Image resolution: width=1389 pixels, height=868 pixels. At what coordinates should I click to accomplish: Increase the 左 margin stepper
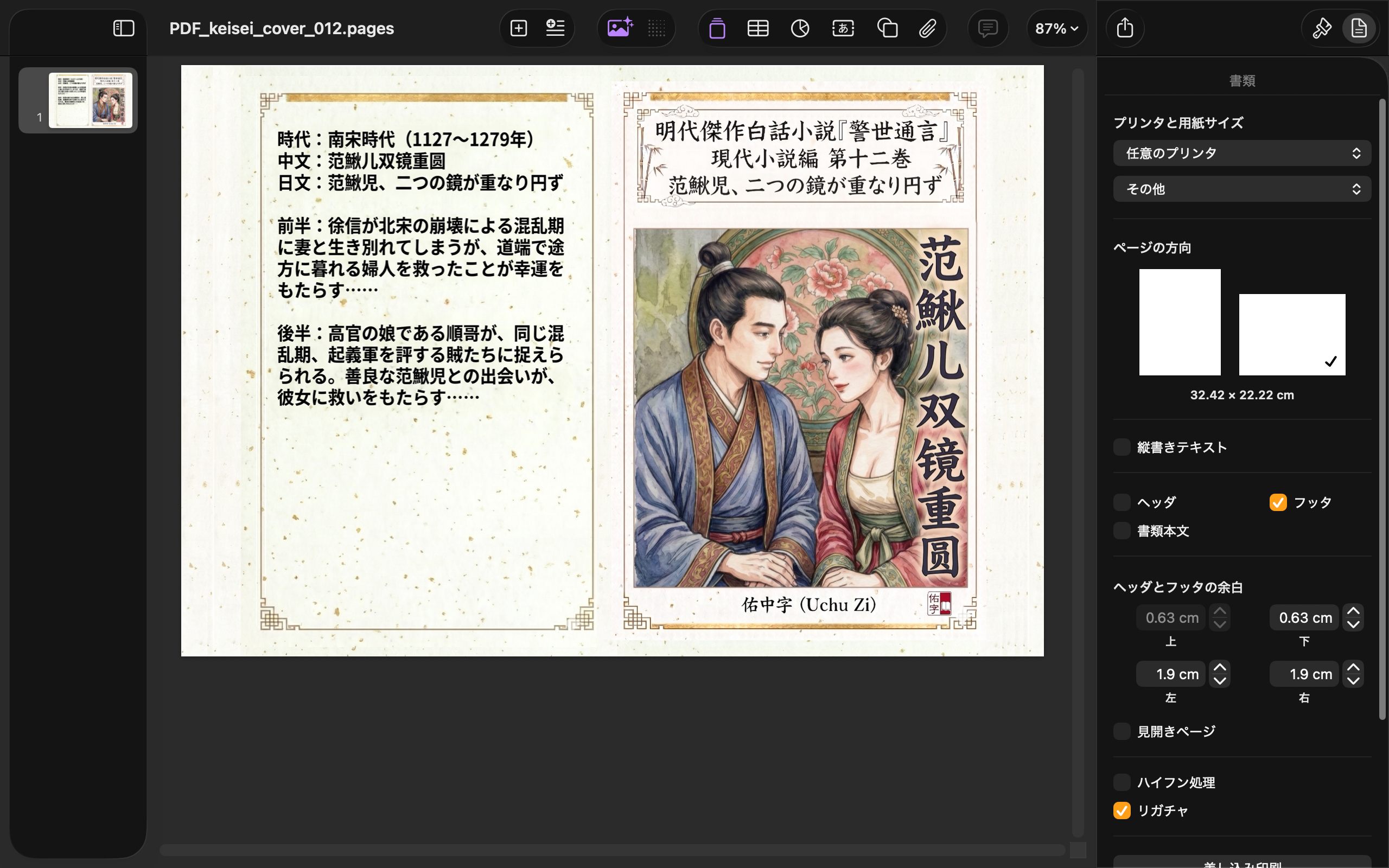(1220, 668)
